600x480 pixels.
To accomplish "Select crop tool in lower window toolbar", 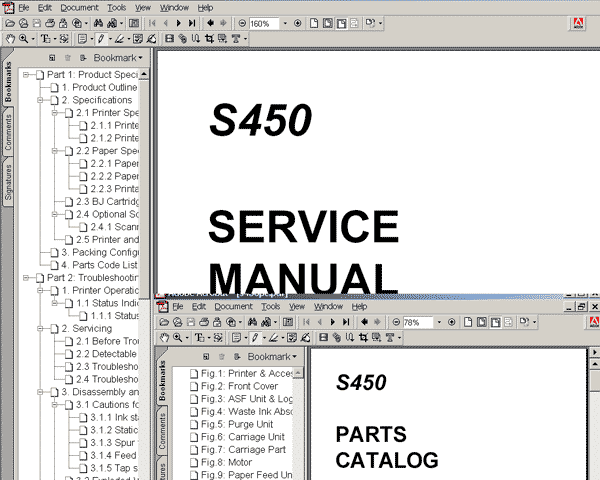I will 362,339.
